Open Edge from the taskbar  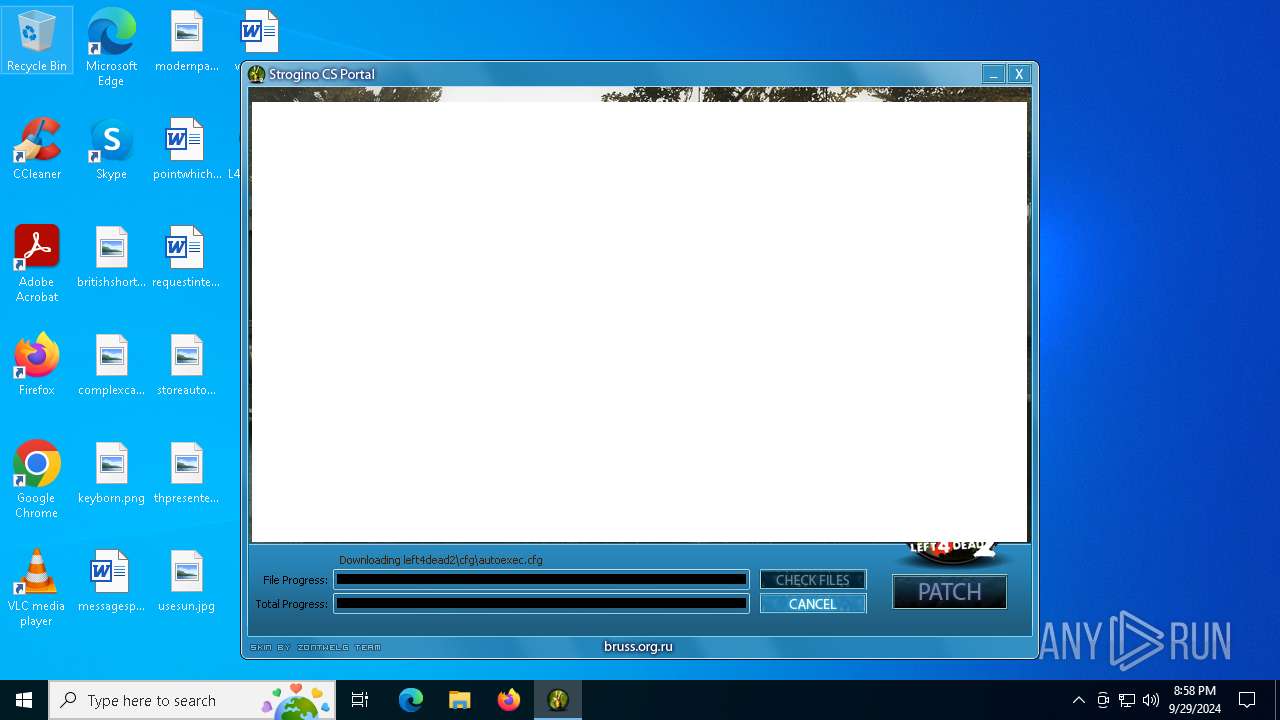(411, 700)
